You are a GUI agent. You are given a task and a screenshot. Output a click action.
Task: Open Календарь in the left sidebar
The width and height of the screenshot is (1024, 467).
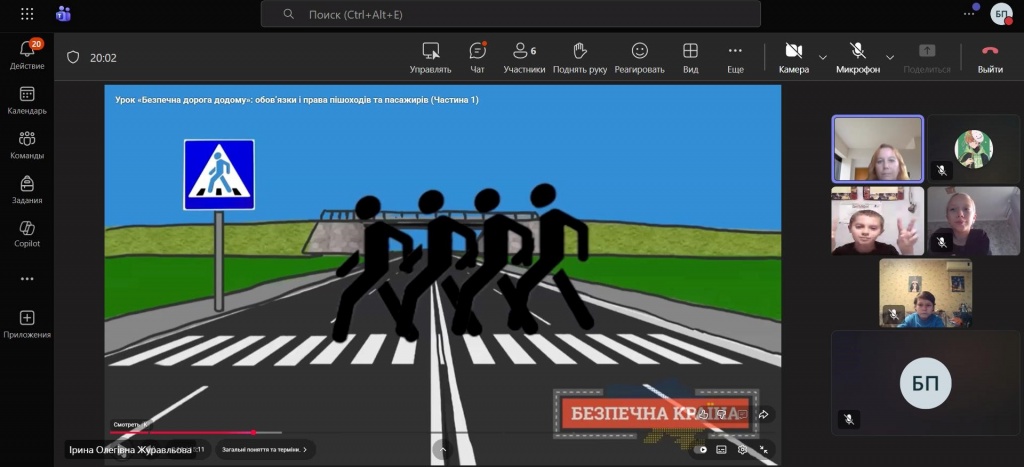(27, 100)
